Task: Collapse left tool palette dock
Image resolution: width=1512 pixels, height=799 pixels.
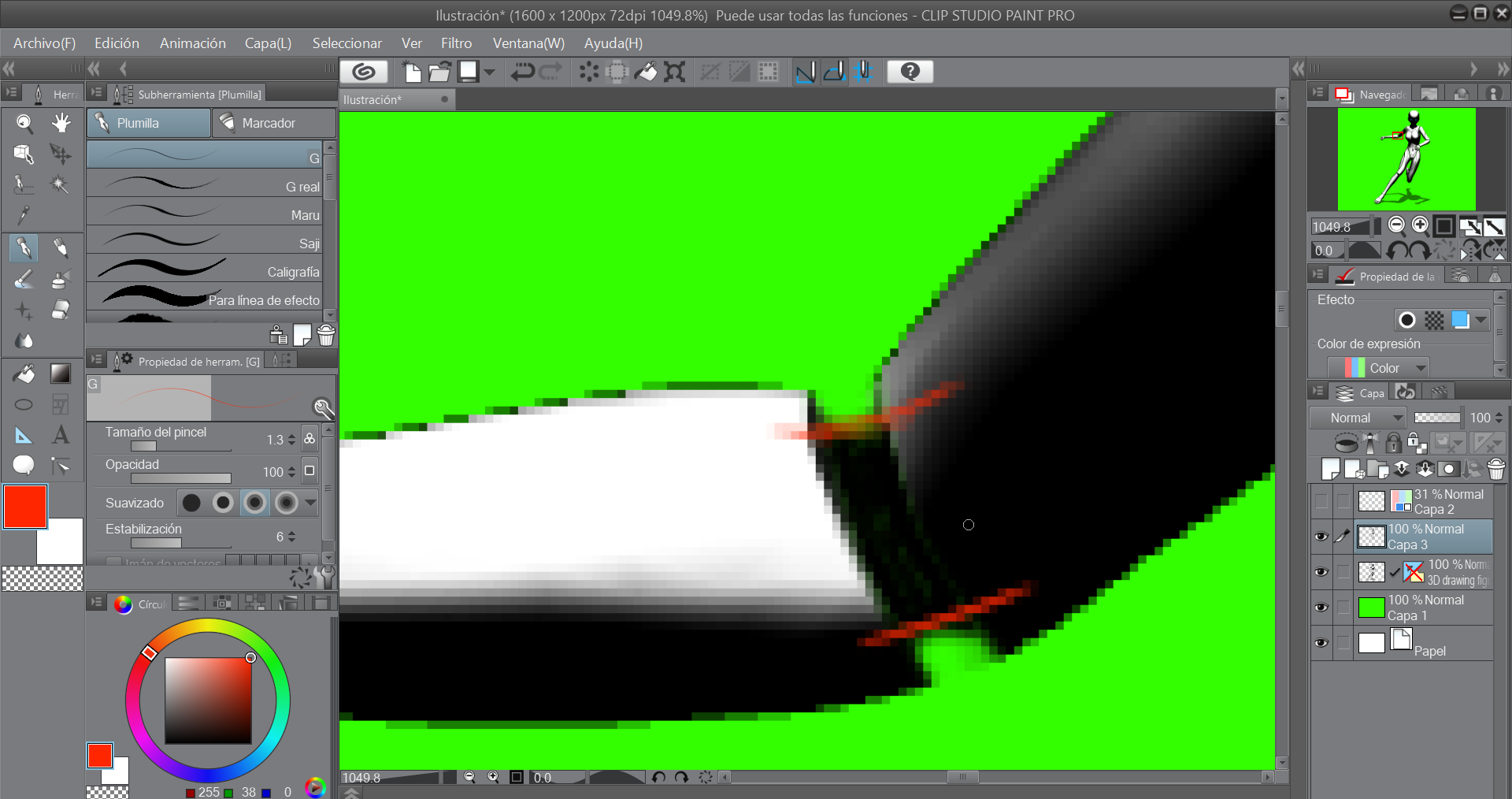Action: [9, 69]
